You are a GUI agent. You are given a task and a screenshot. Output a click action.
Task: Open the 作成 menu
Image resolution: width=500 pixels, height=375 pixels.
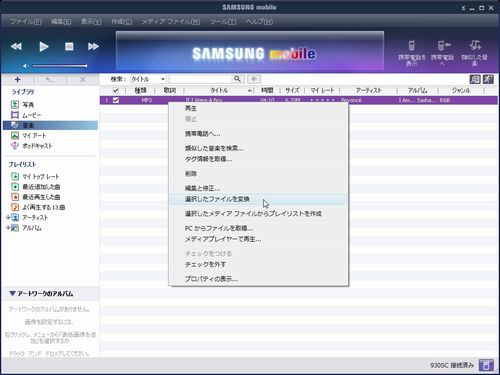121,22
